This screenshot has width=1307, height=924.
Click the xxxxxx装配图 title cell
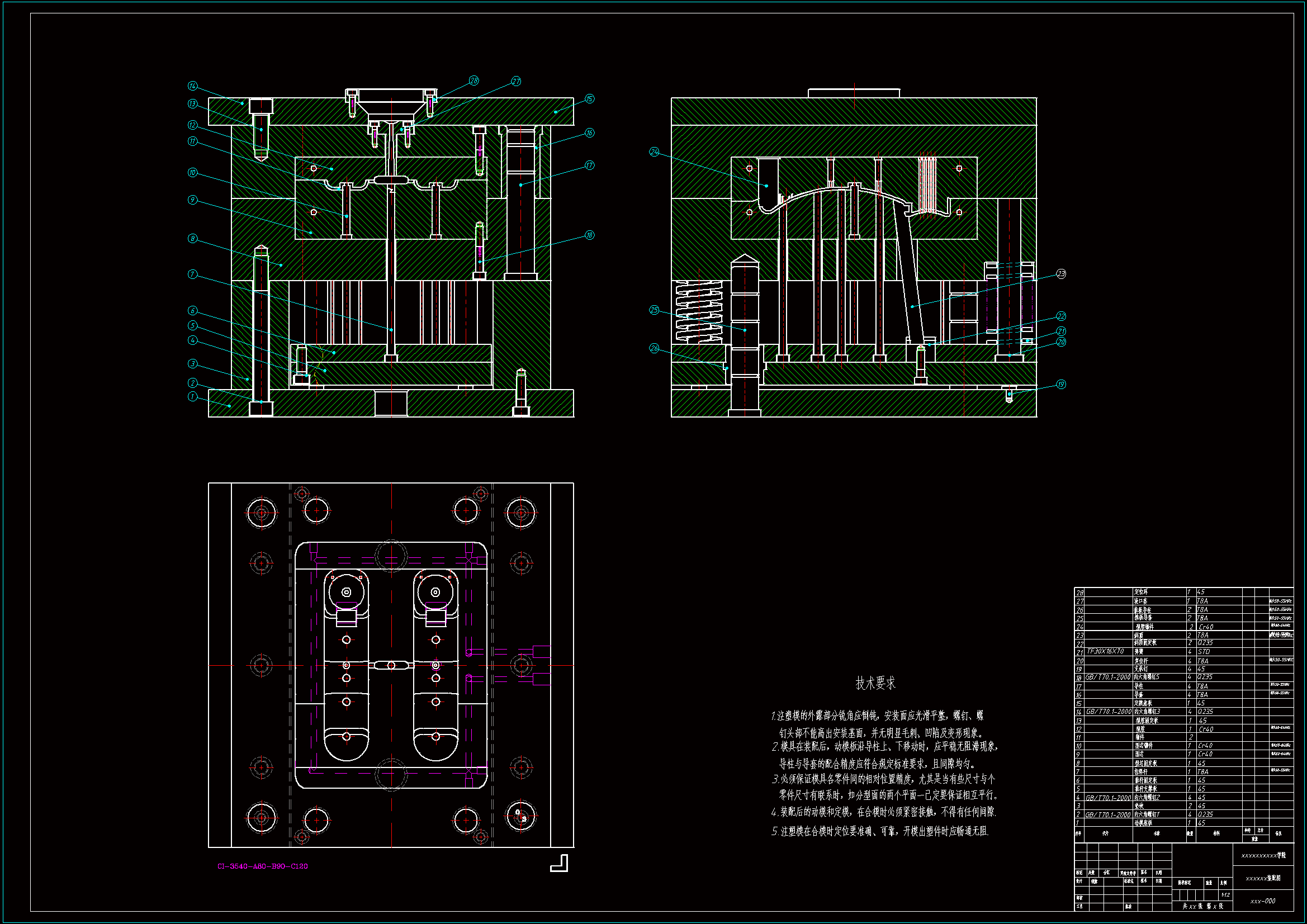(x=1263, y=878)
